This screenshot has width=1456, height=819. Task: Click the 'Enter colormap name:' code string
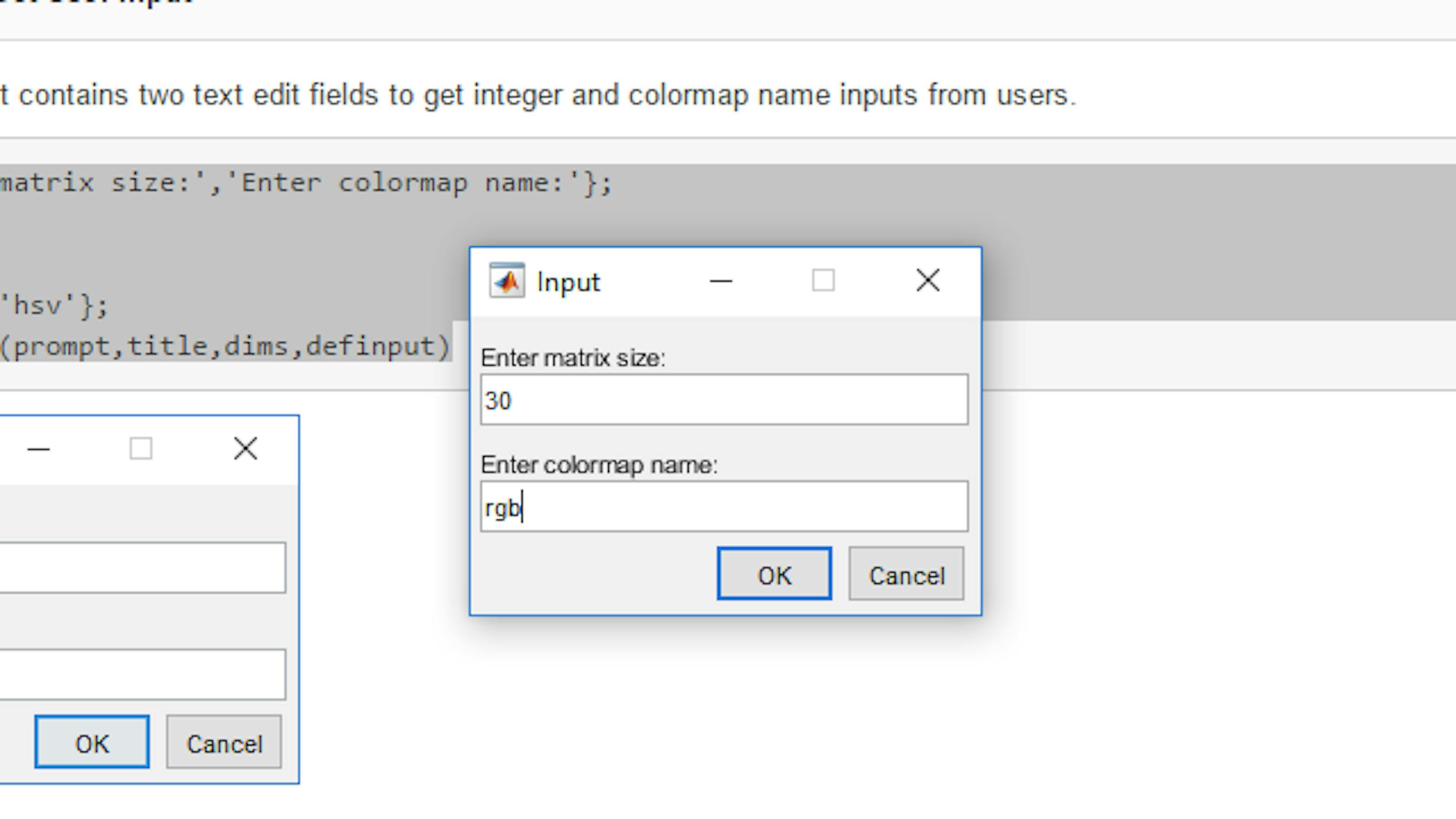point(402,183)
